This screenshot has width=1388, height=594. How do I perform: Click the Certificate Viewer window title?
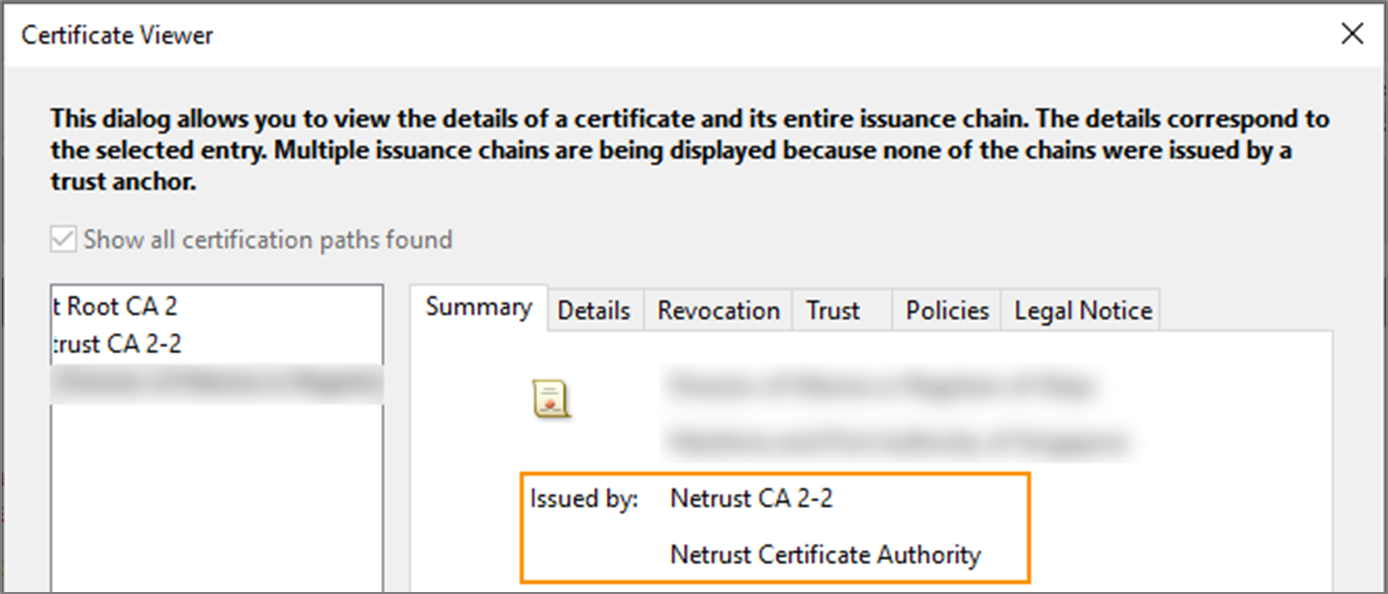(118, 35)
